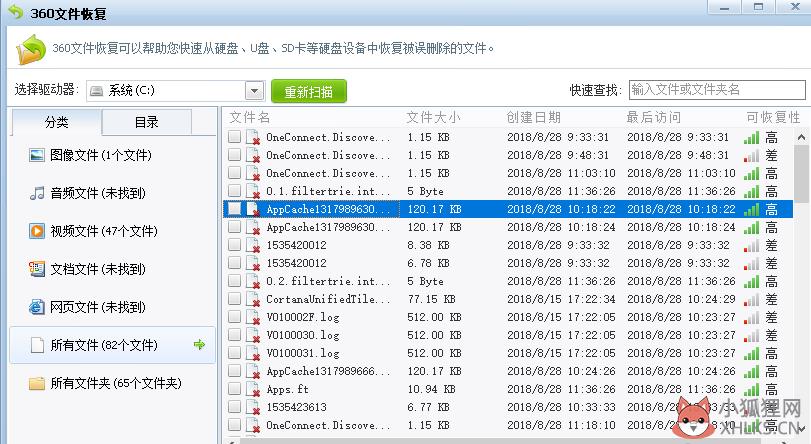The width and height of the screenshot is (811, 444).
Task: Click recoverability signal bars of V0100031.log
Action: tap(752, 353)
